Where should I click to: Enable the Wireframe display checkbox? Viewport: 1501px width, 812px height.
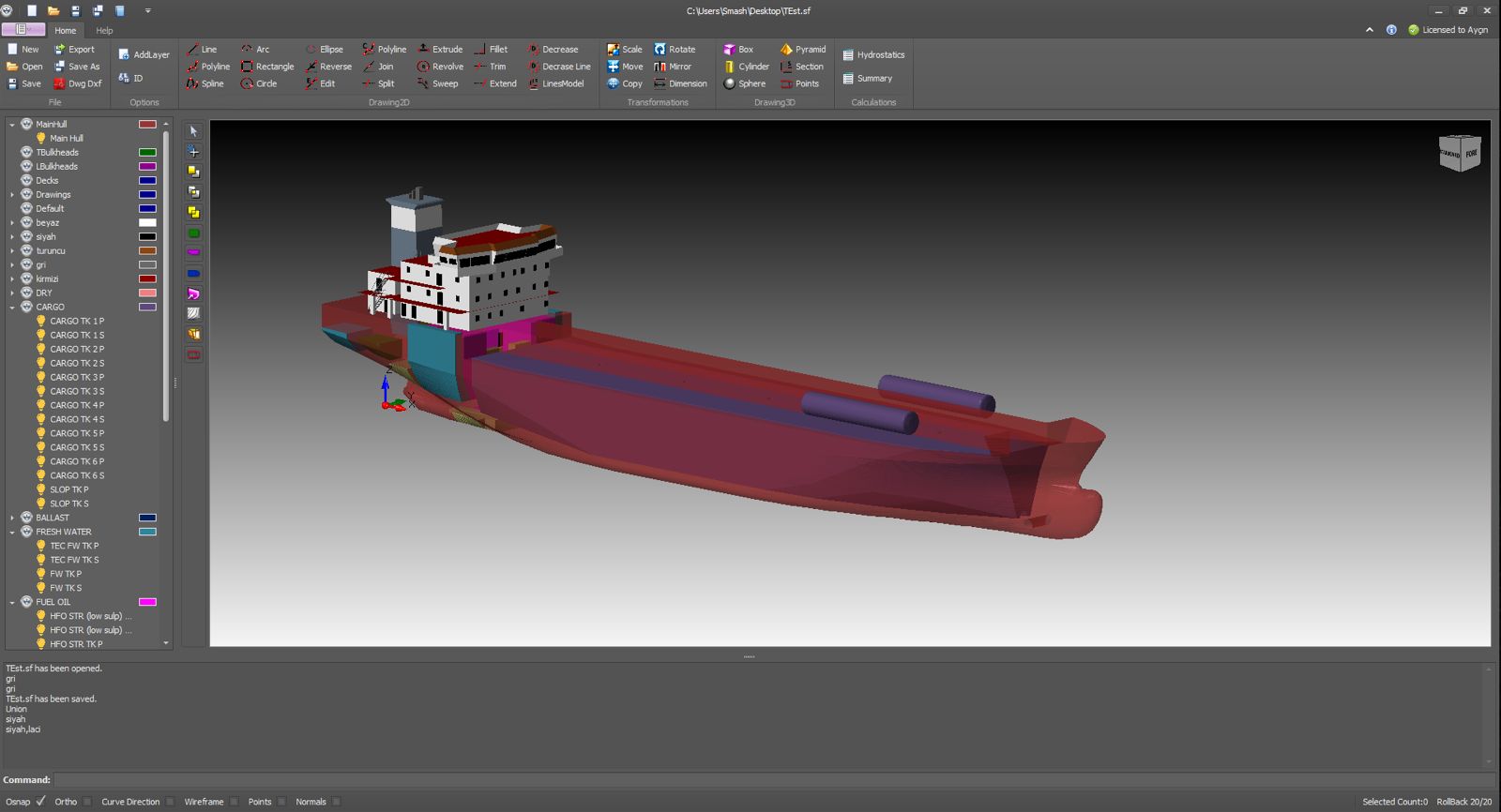(235, 802)
